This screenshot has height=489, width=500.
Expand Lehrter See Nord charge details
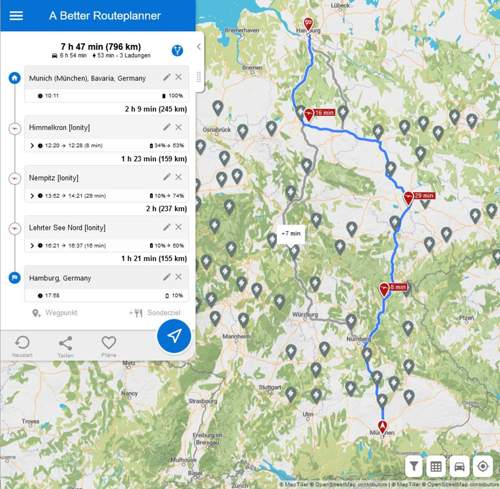tap(32, 246)
